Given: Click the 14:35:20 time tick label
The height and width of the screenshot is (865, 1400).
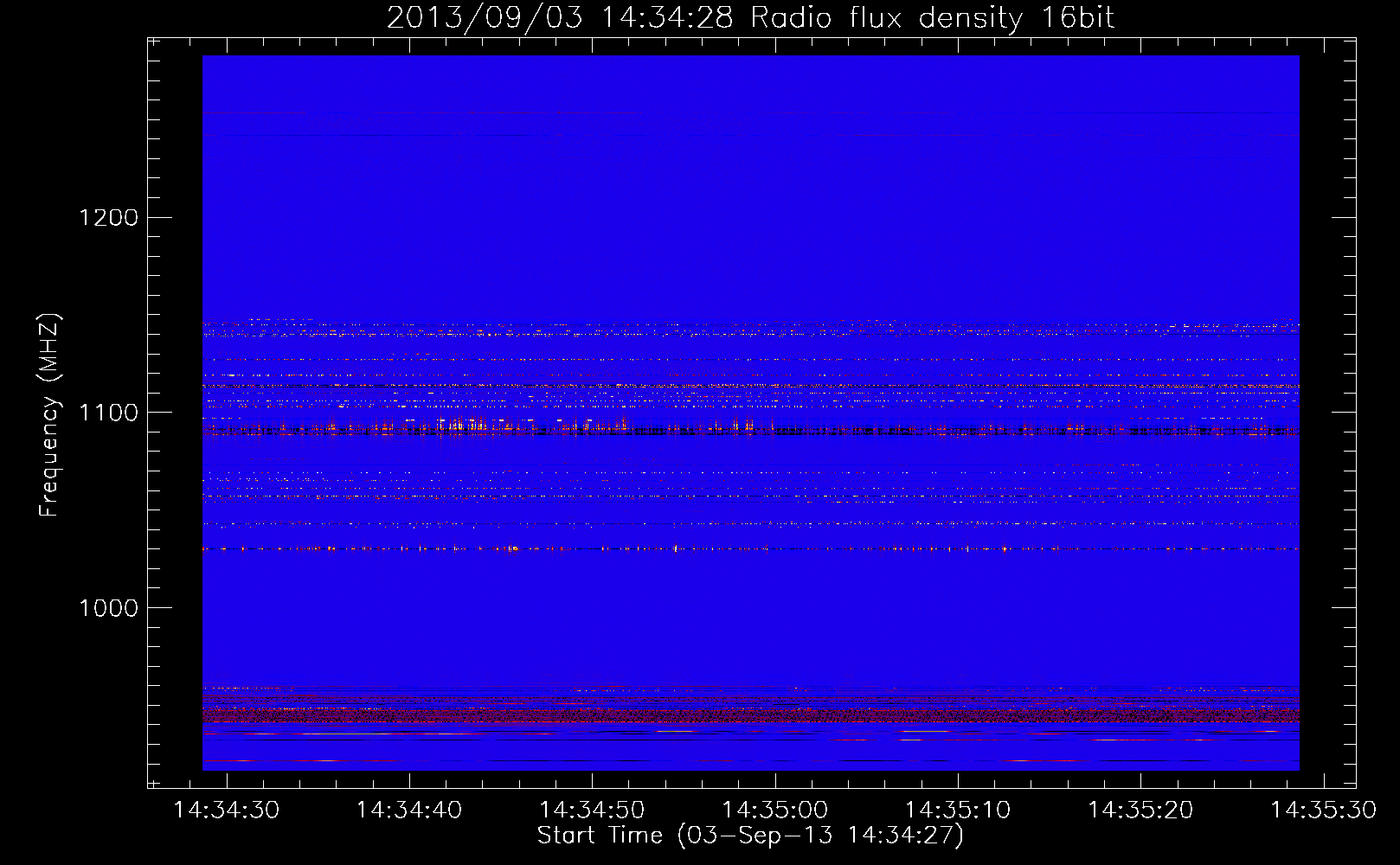Looking at the screenshot, I should point(1140,811).
